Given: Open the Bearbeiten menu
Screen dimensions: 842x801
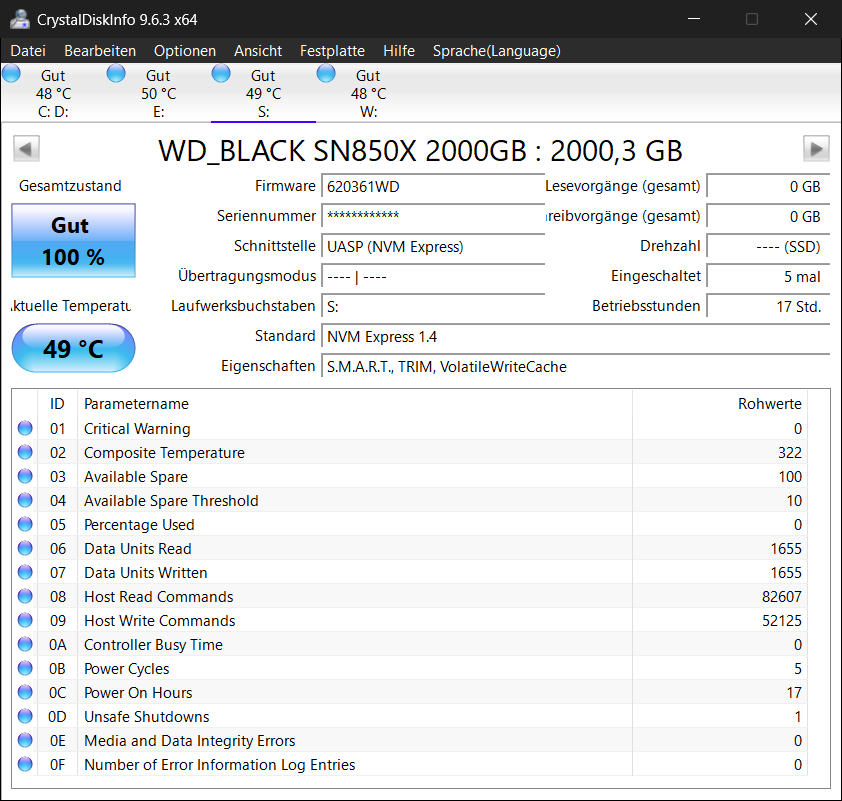Looking at the screenshot, I should tap(100, 51).
